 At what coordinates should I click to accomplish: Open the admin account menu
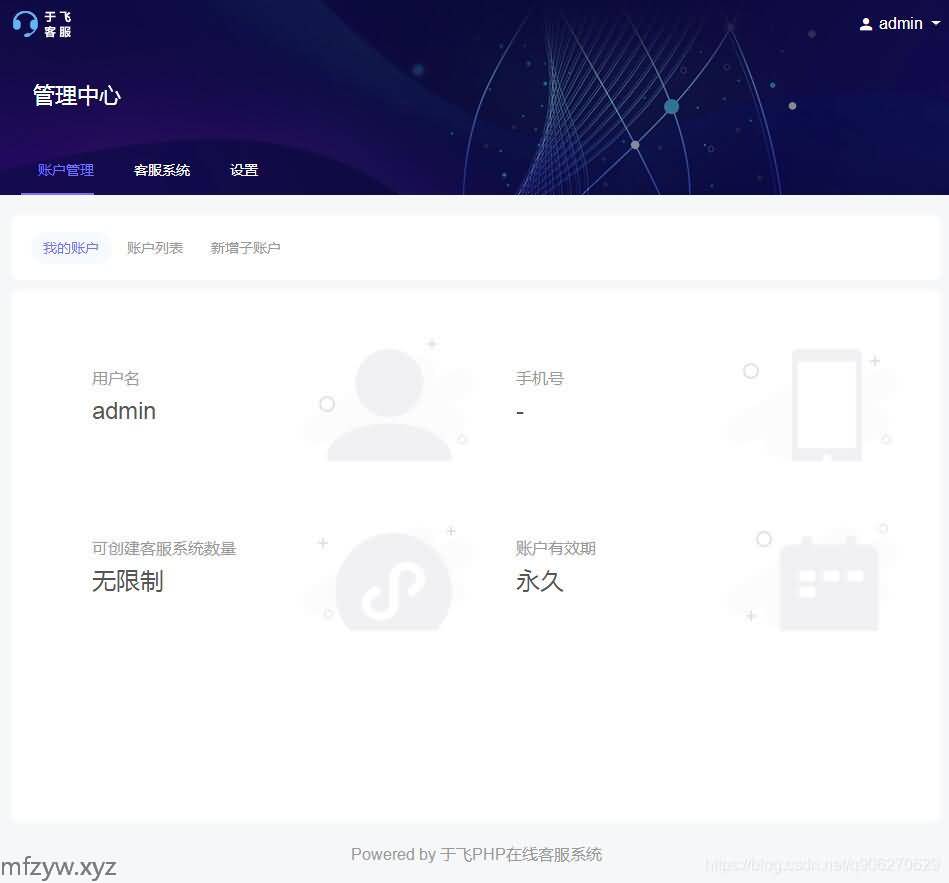[900, 24]
